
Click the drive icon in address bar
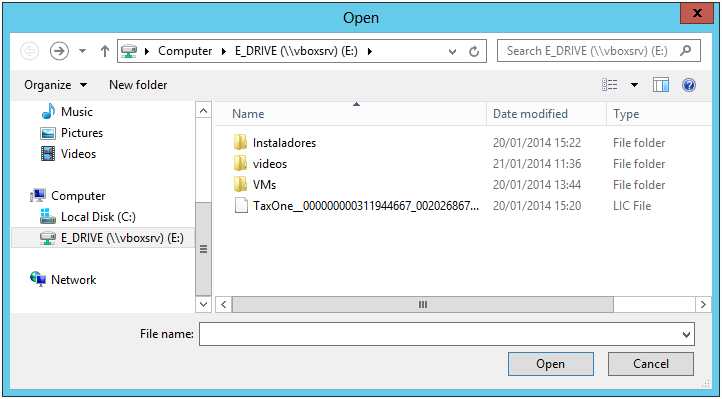[128, 51]
